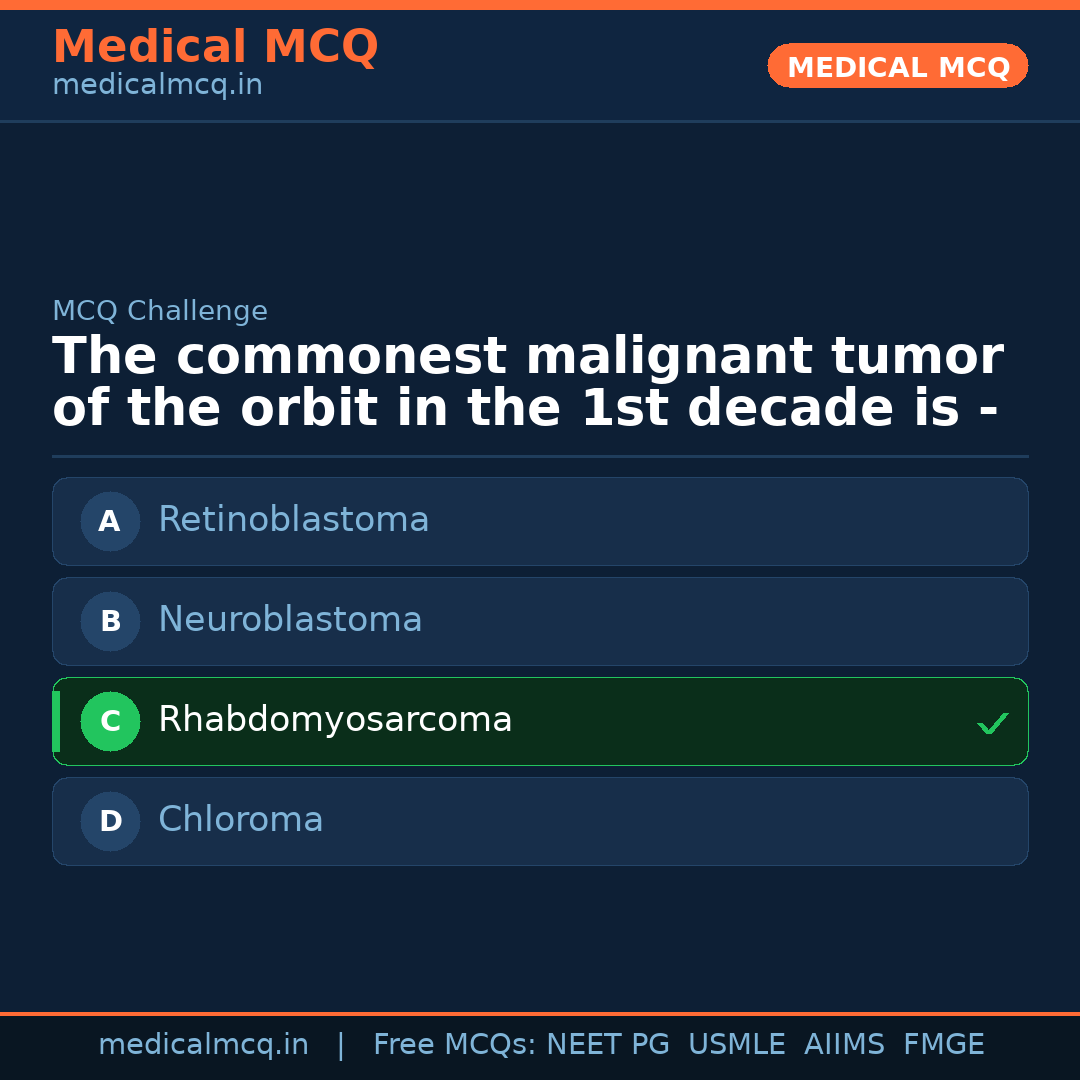Image resolution: width=1080 pixels, height=1080 pixels.
Task: Open medicalmcq.in link under header title
Action: point(157,86)
